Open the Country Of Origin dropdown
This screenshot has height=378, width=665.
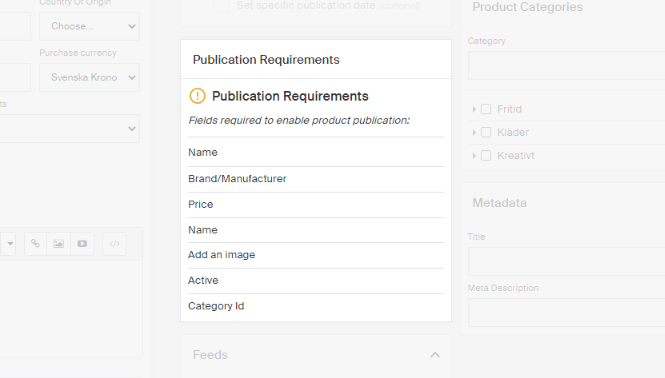(89, 26)
